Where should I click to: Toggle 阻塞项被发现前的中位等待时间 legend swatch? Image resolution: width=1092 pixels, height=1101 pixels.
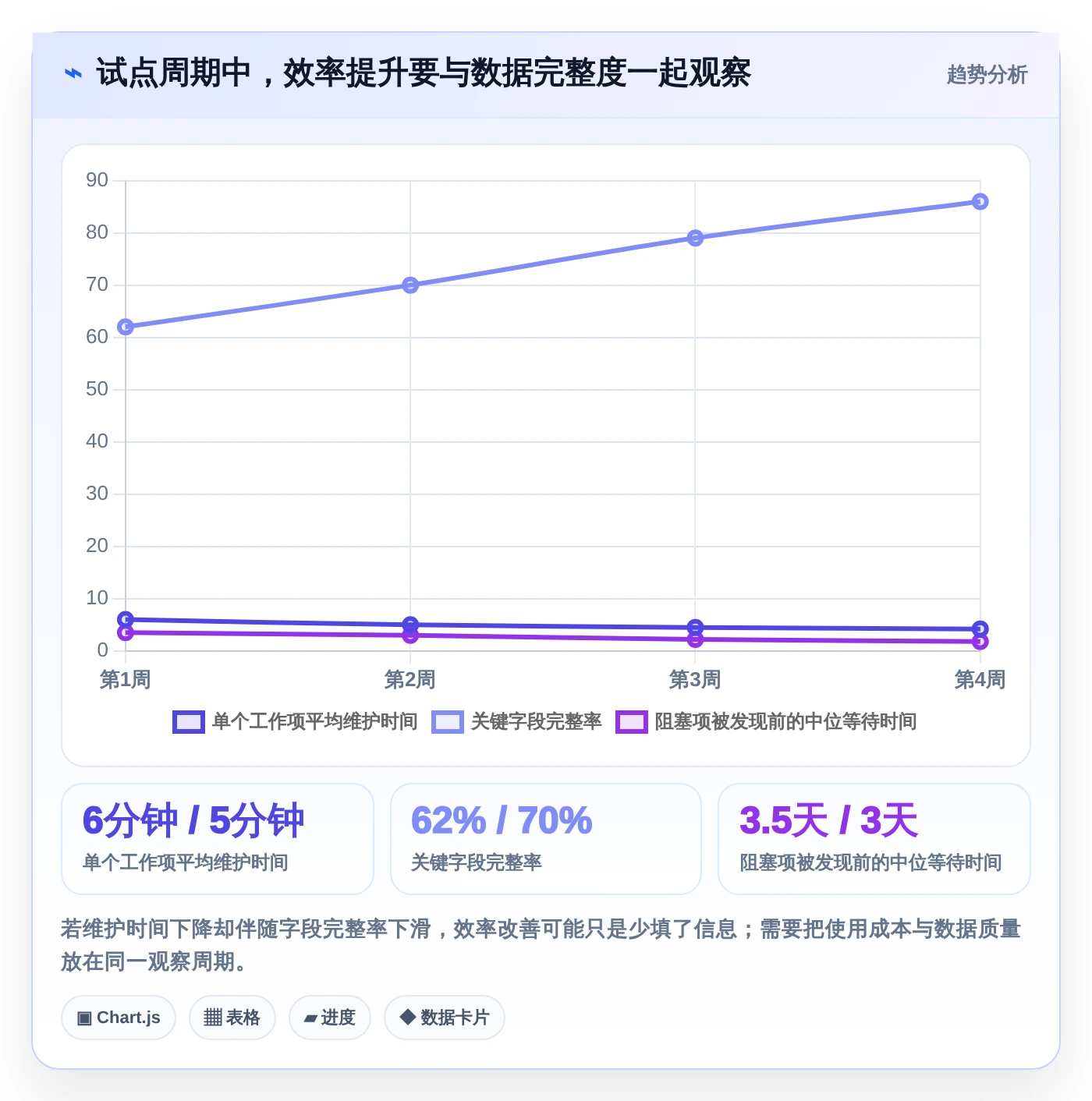[x=632, y=722]
